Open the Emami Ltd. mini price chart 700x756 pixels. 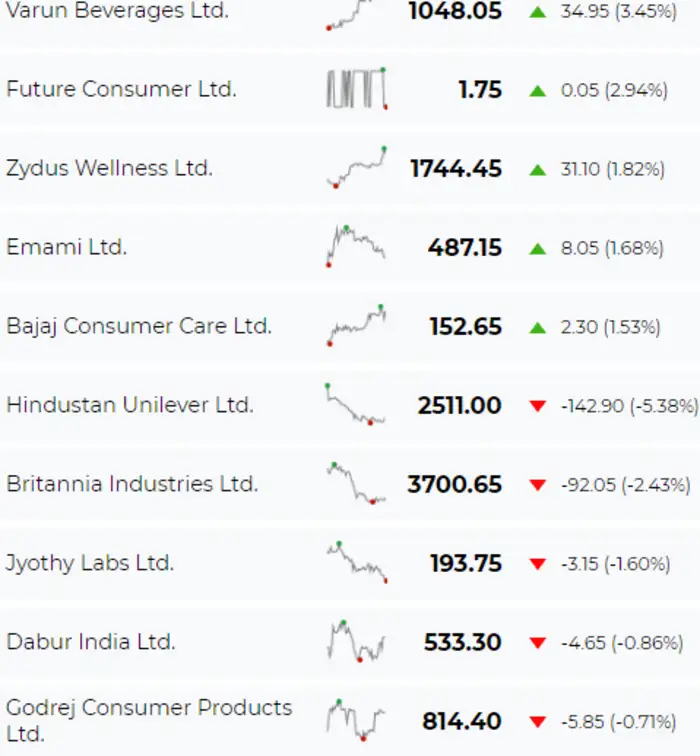click(356, 245)
